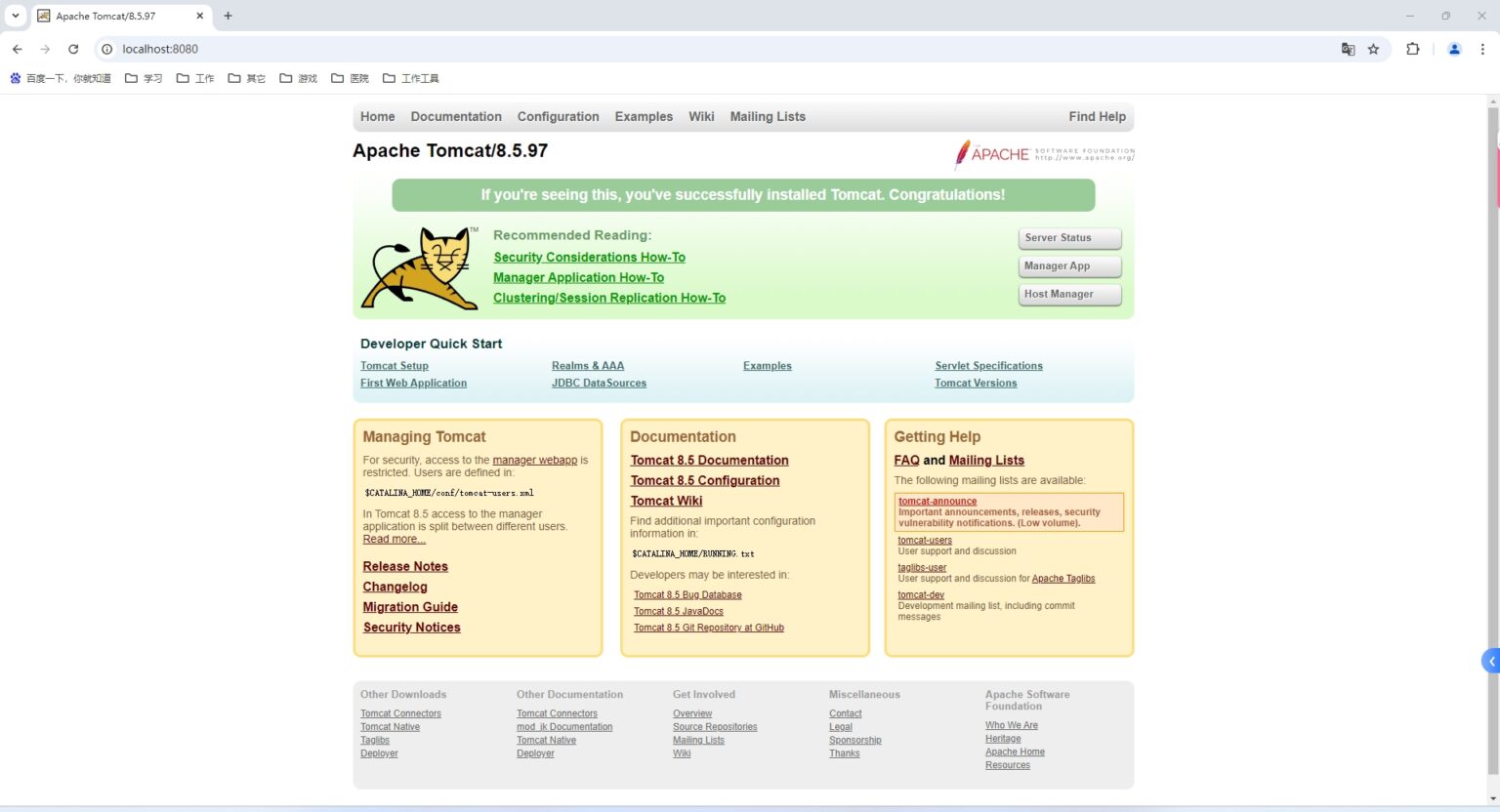The image size is (1500, 812).
Task: Expand the blue chevron panel on right edge
Action: coord(1491,660)
